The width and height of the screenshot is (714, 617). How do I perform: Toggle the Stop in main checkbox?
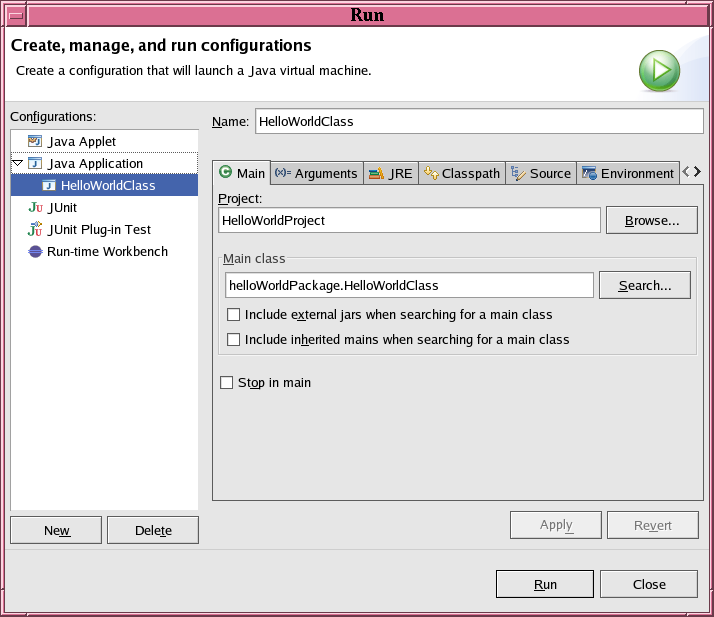226,382
